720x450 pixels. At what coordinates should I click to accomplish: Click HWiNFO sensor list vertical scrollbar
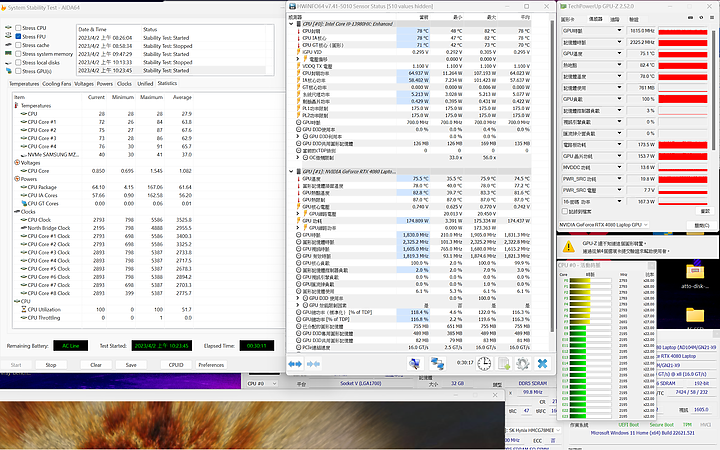[x=552, y=174]
